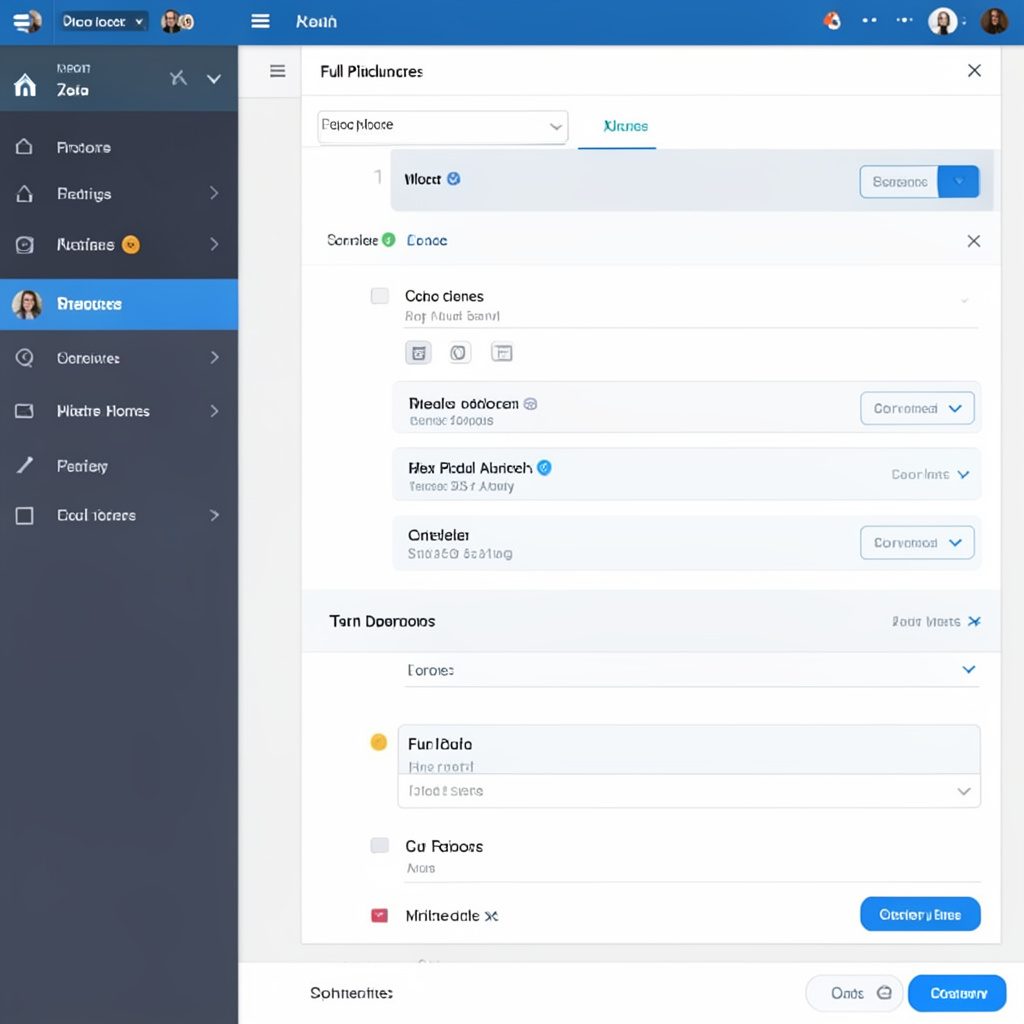This screenshot has height=1024, width=1024.
Task: Open the dropdown in the Rleole oddocen row
Action: tap(917, 408)
